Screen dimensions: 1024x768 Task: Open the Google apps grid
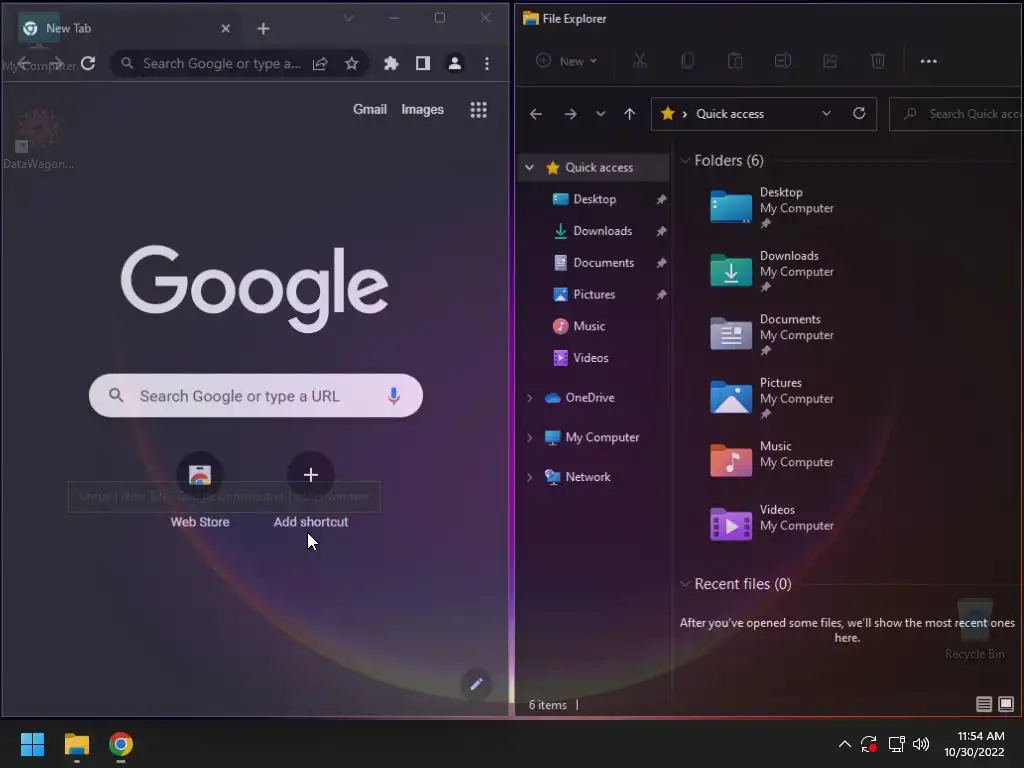point(479,110)
